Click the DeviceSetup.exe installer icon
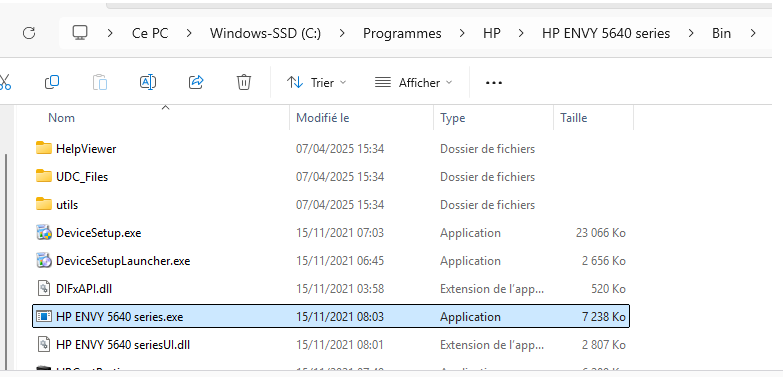 coord(44,232)
